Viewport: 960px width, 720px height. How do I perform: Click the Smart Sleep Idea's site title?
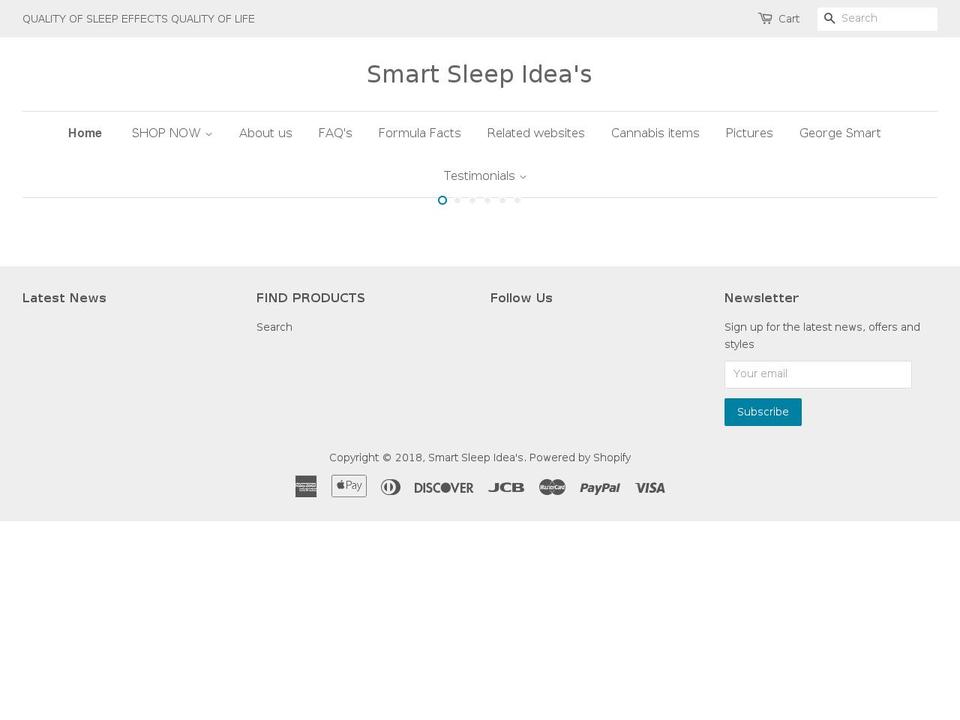pos(479,74)
